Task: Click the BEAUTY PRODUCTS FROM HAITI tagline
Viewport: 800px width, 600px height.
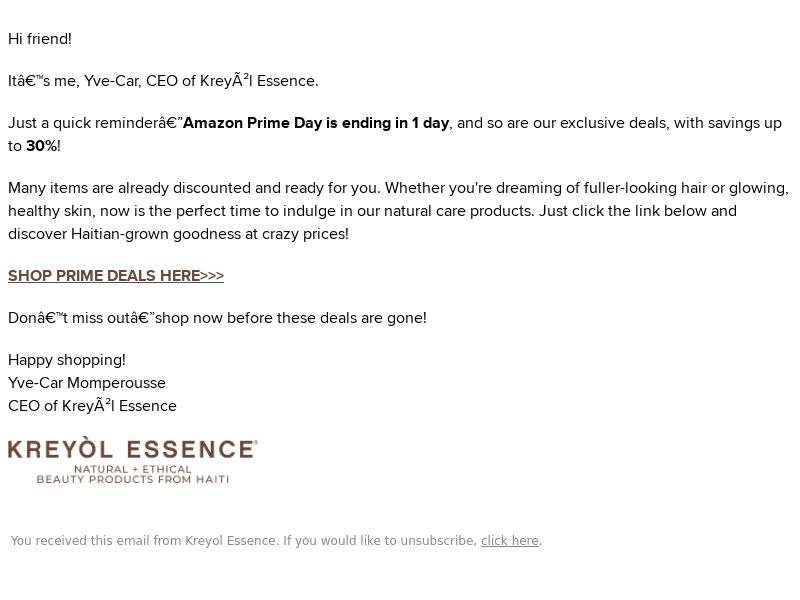Action: (x=133, y=479)
